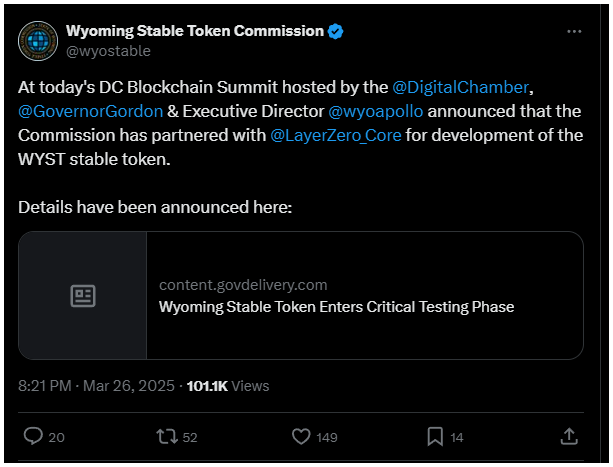The image size is (613, 467).
Task: Like the post with the heart icon
Action: coord(301,437)
